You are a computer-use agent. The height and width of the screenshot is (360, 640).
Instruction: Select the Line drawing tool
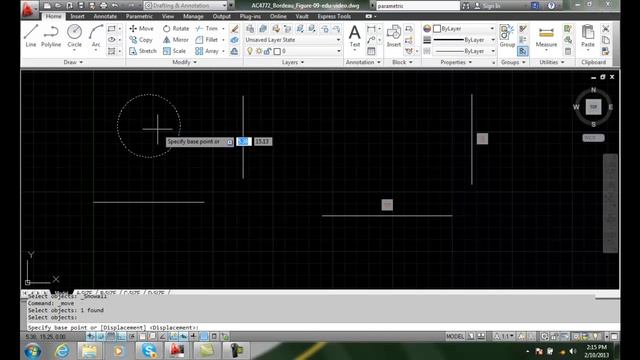pyautogui.click(x=31, y=36)
